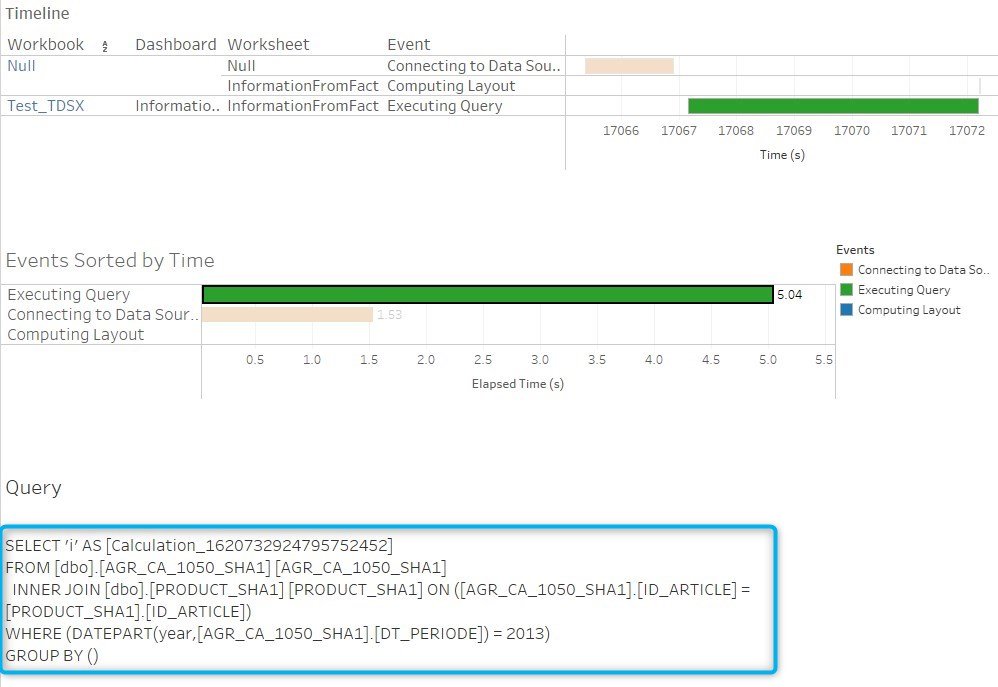Click the Null workbook link

(x=21, y=66)
